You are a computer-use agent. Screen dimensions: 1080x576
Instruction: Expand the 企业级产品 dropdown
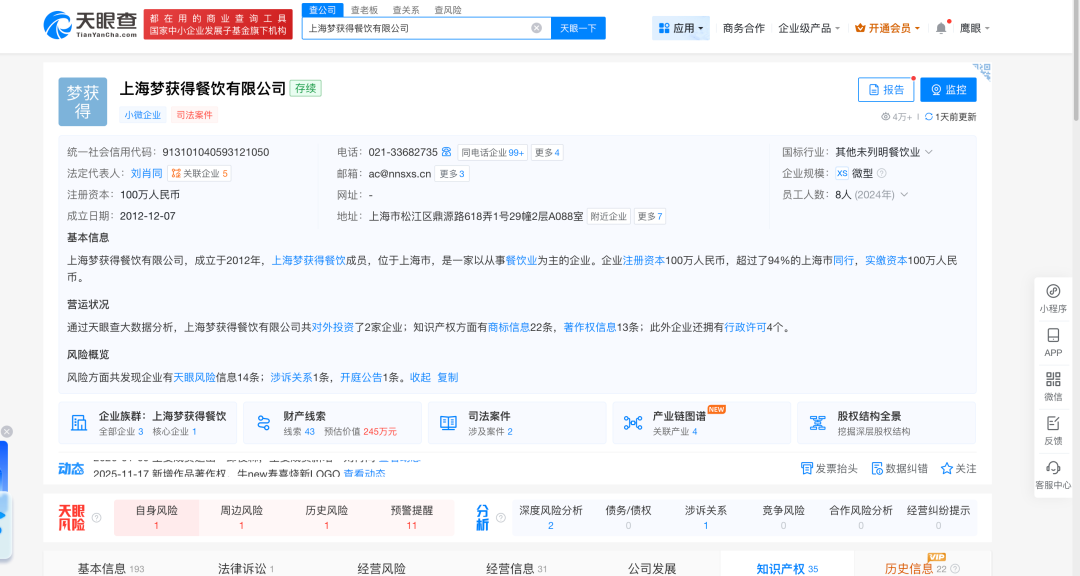pos(809,28)
